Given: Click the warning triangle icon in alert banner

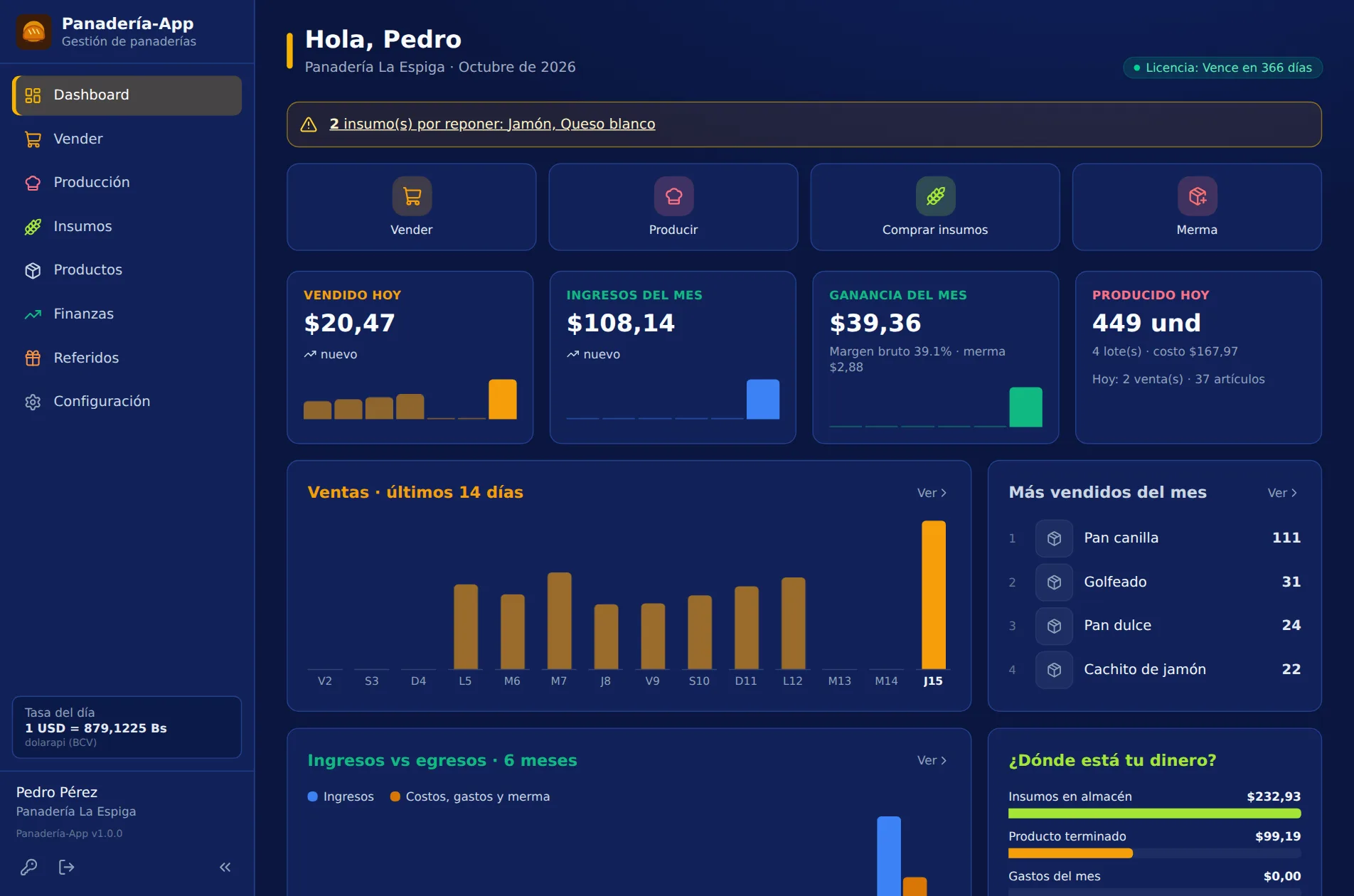Looking at the screenshot, I should pos(309,124).
